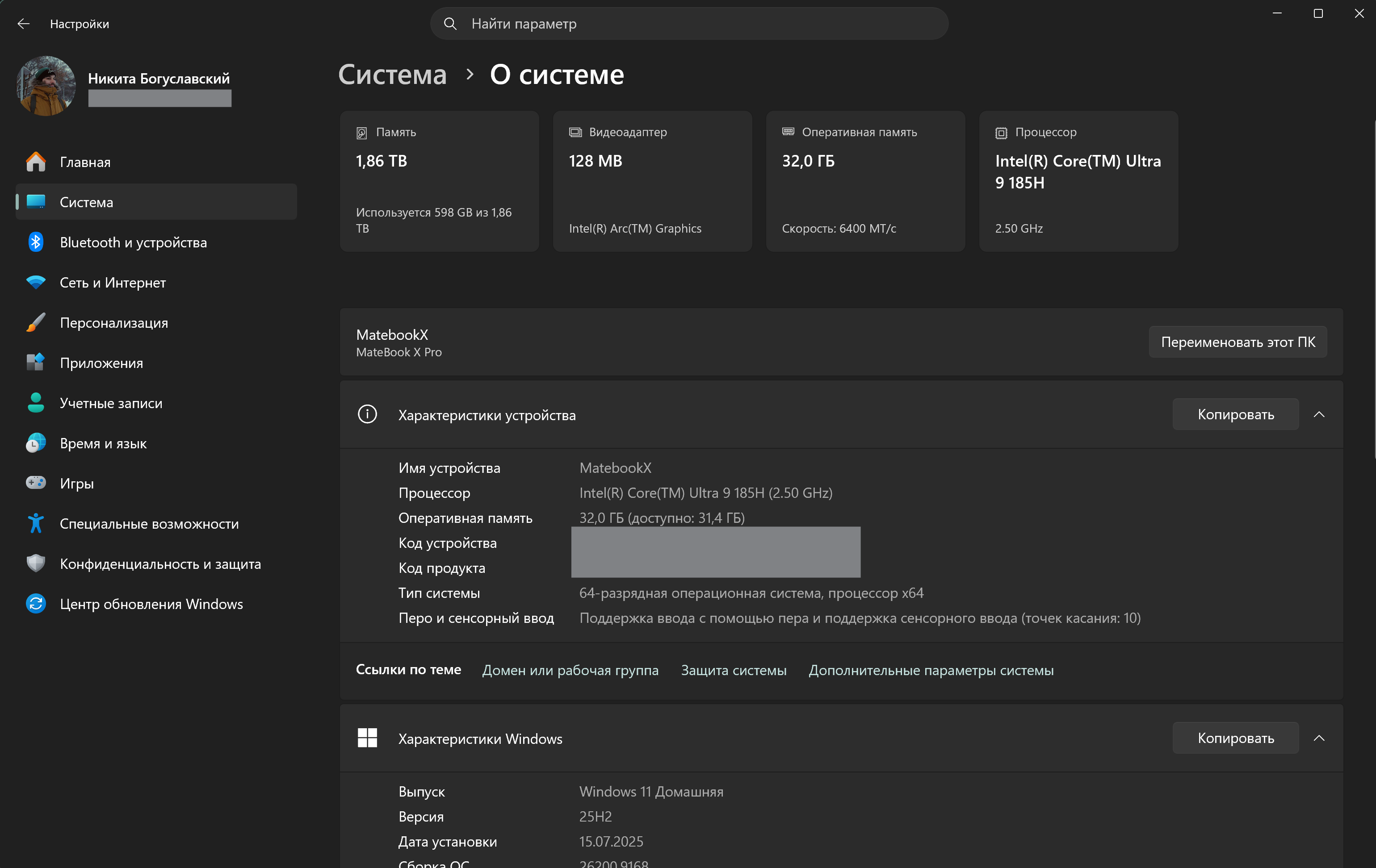Image resolution: width=1376 pixels, height=868 pixels.
Task: Click Скорость: 6400 МТ/с text
Action: pos(839,229)
